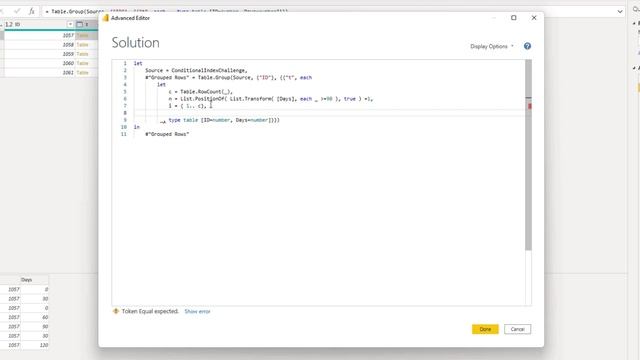Select the Table cell in row 1060
This screenshot has width=640, height=360.
[87, 63]
